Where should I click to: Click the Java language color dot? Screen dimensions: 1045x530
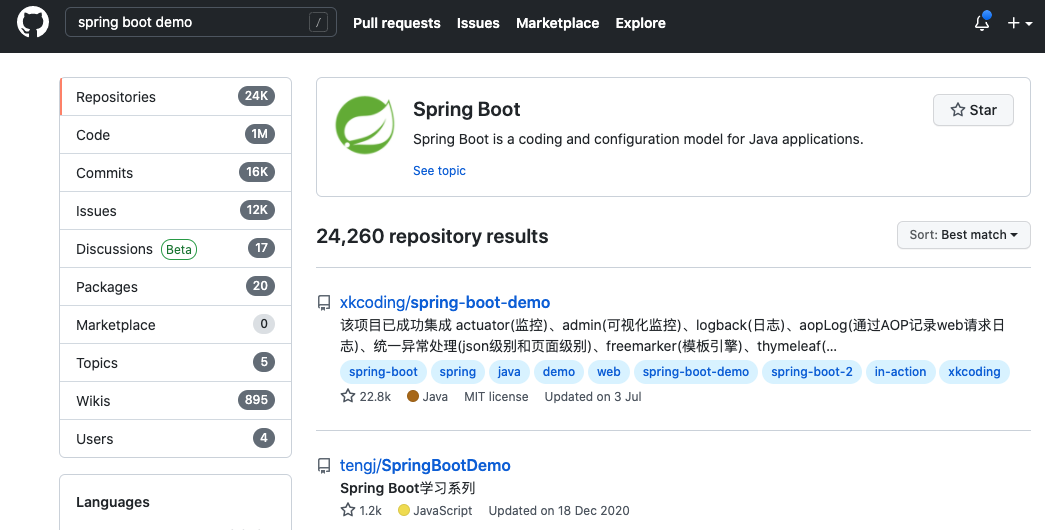tap(413, 396)
